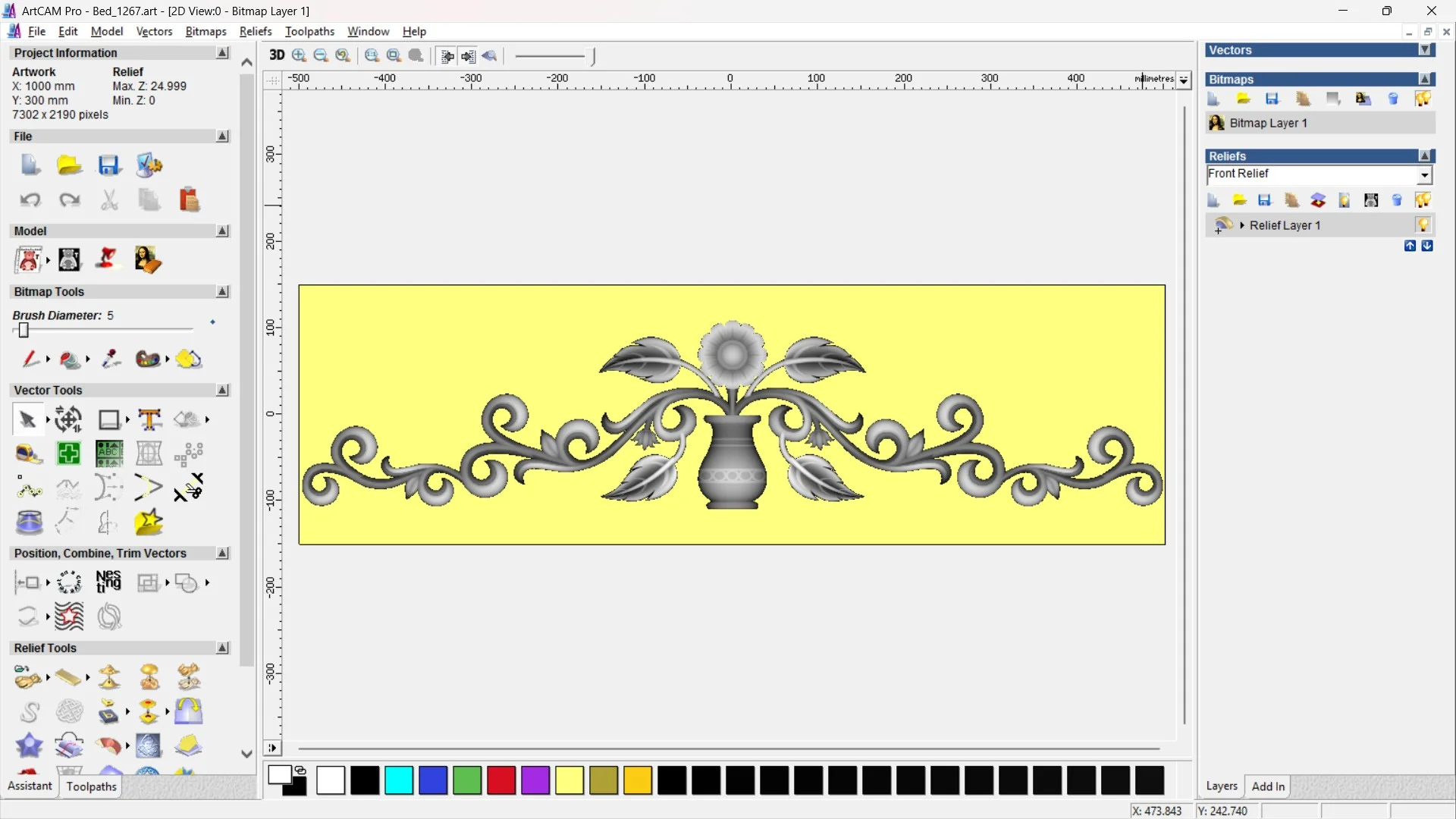Collapse the Bitmap Tools section
This screenshot has height=819, width=1456.
pos(222,291)
